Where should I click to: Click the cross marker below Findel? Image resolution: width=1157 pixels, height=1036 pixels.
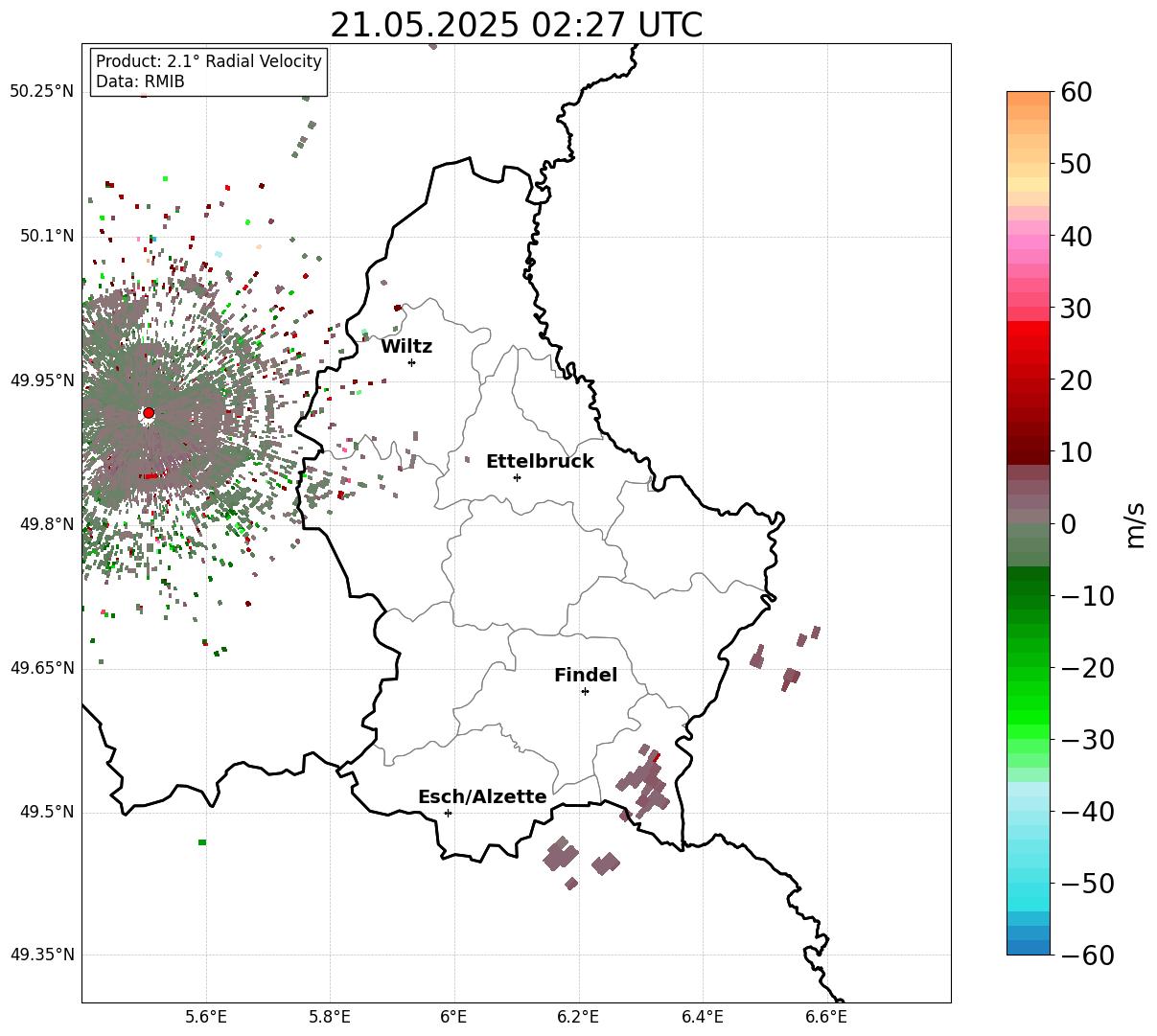click(585, 691)
